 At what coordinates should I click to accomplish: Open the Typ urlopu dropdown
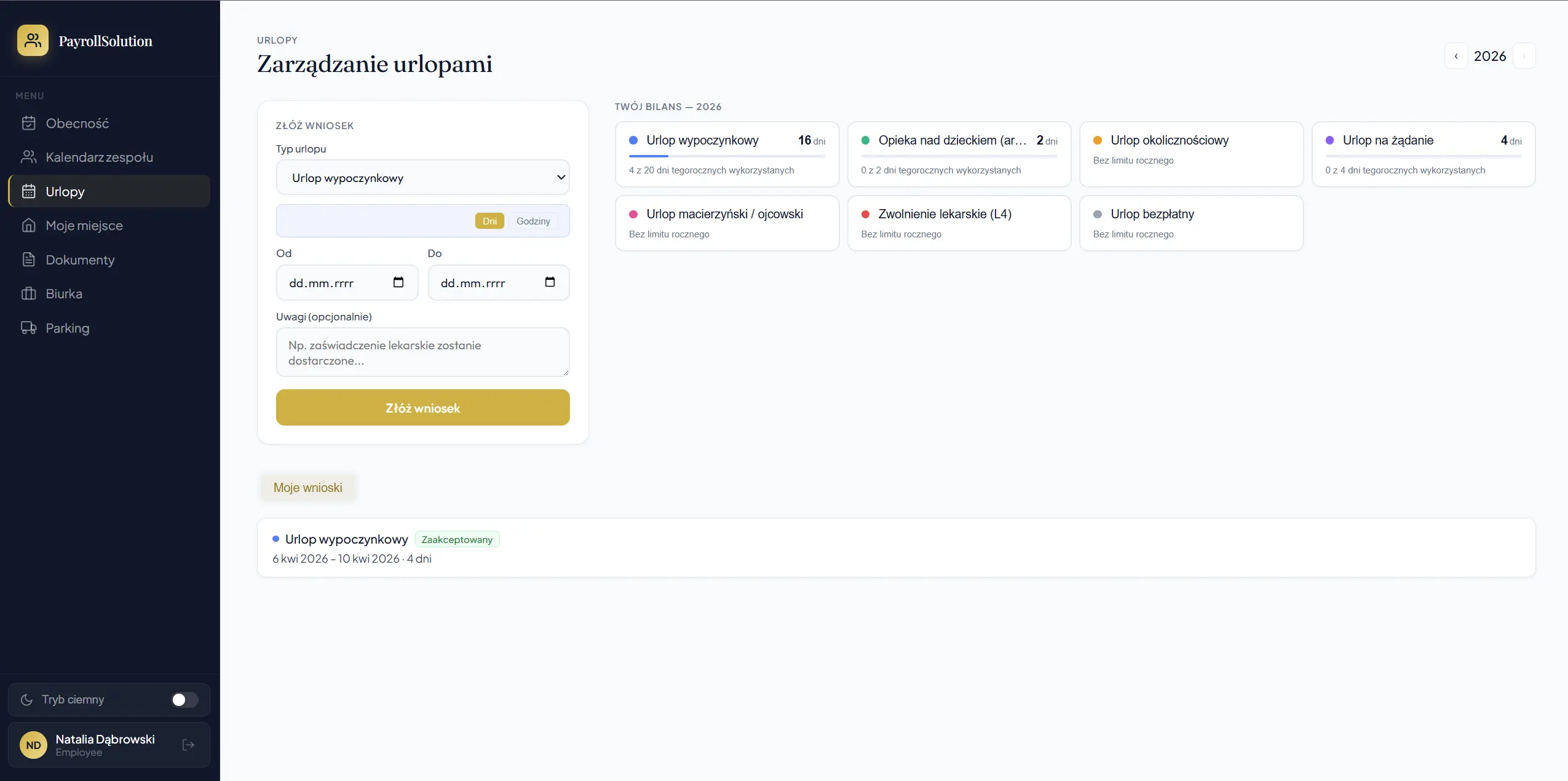click(422, 178)
